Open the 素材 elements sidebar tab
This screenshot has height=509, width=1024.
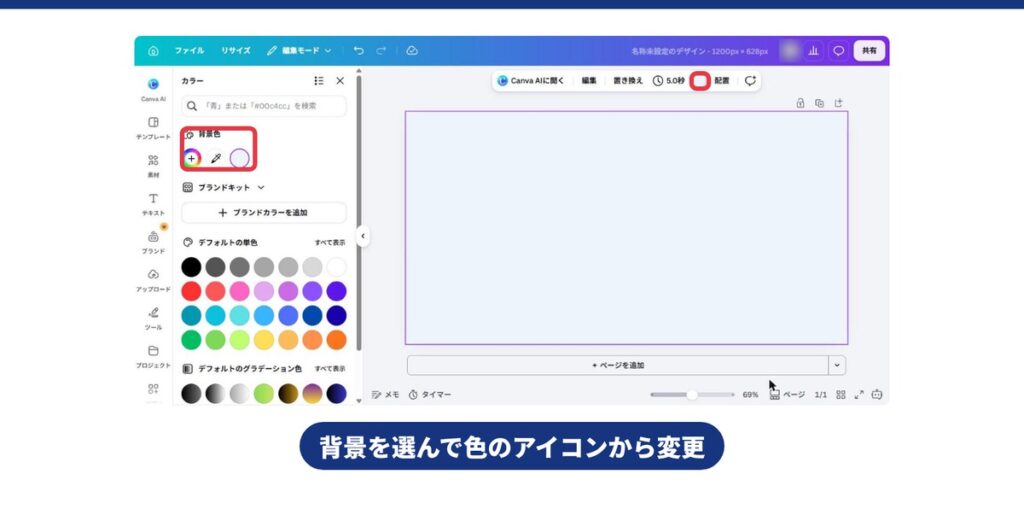(153, 166)
